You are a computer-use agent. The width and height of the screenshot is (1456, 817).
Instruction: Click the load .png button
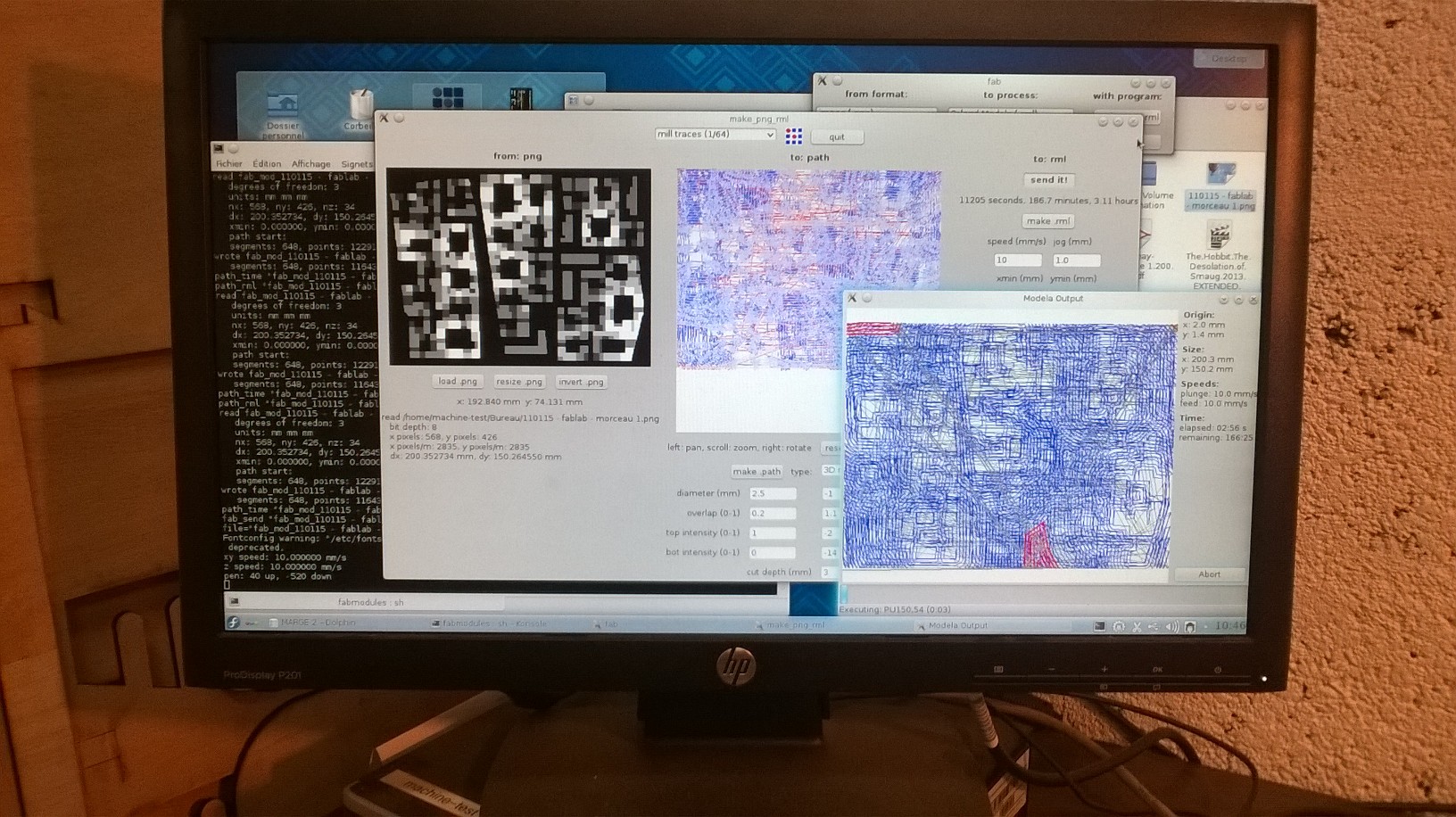458,381
